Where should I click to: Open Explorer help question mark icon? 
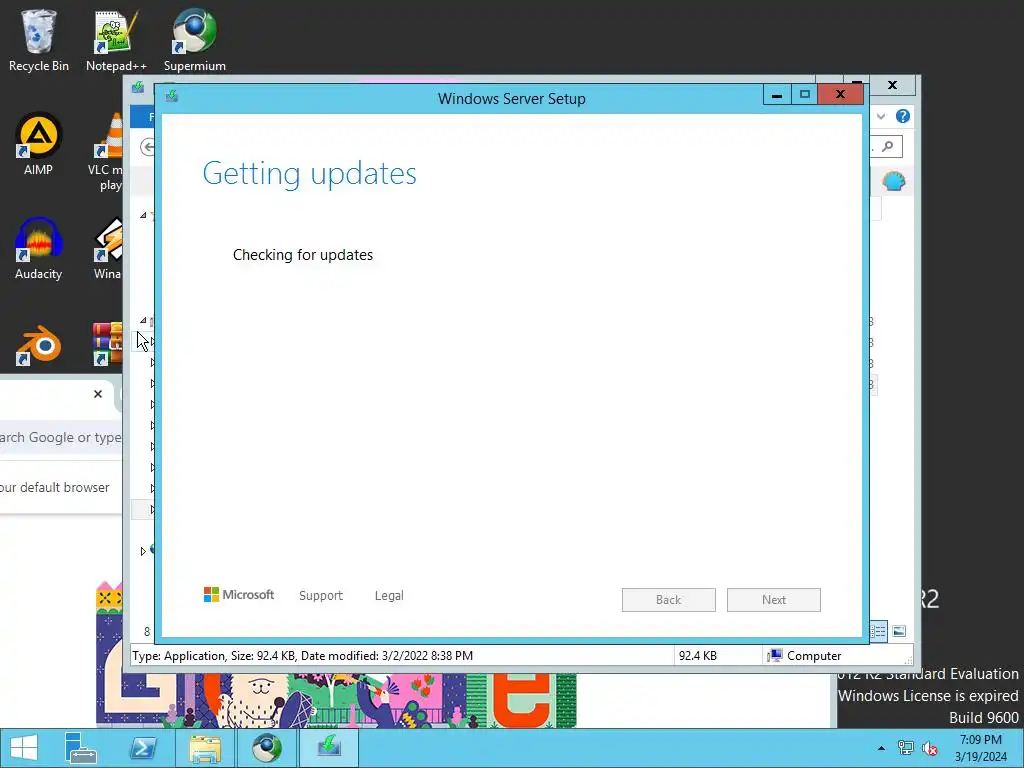[x=903, y=116]
